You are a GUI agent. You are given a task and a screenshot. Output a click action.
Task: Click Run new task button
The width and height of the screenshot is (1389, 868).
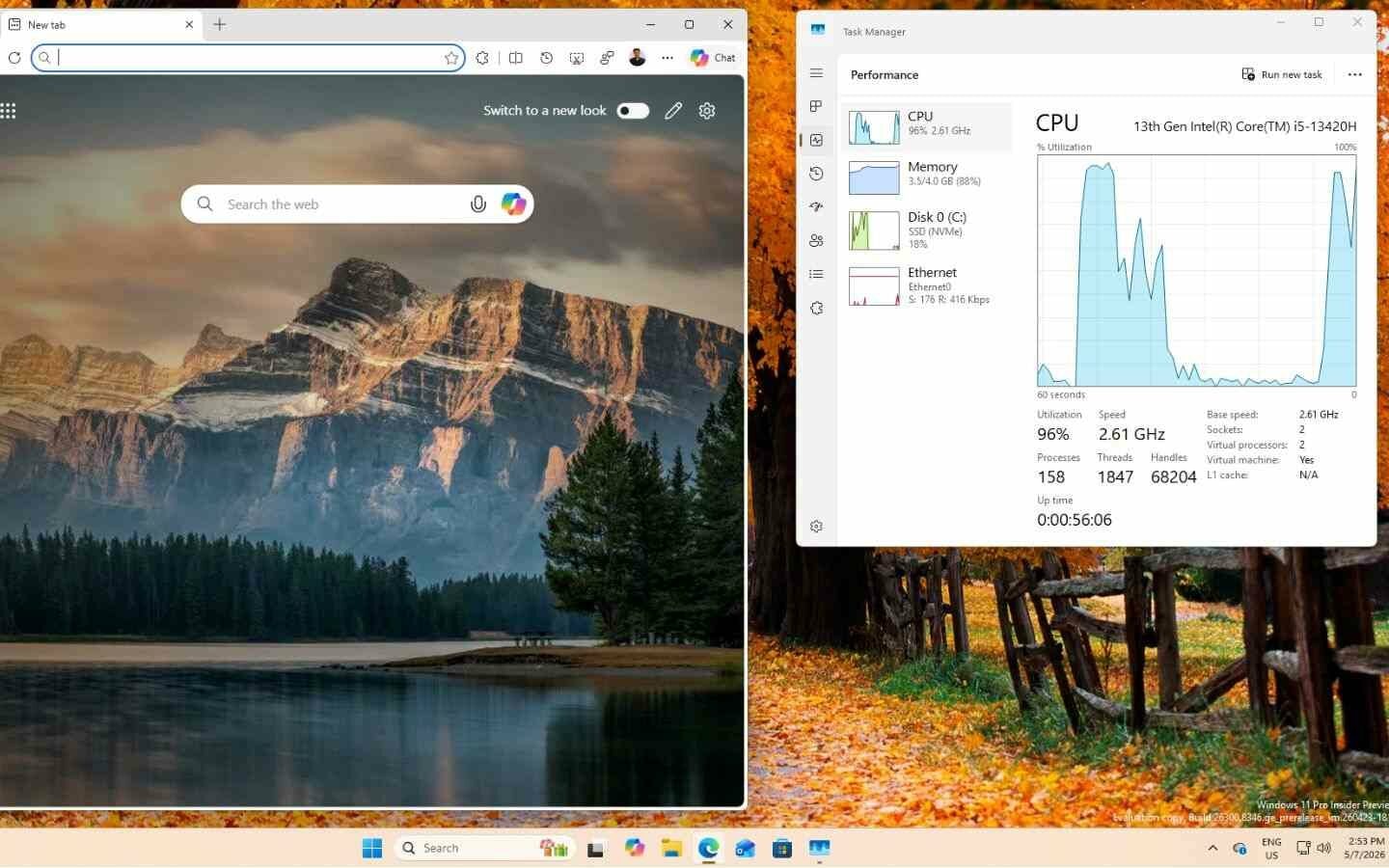(1282, 74)
